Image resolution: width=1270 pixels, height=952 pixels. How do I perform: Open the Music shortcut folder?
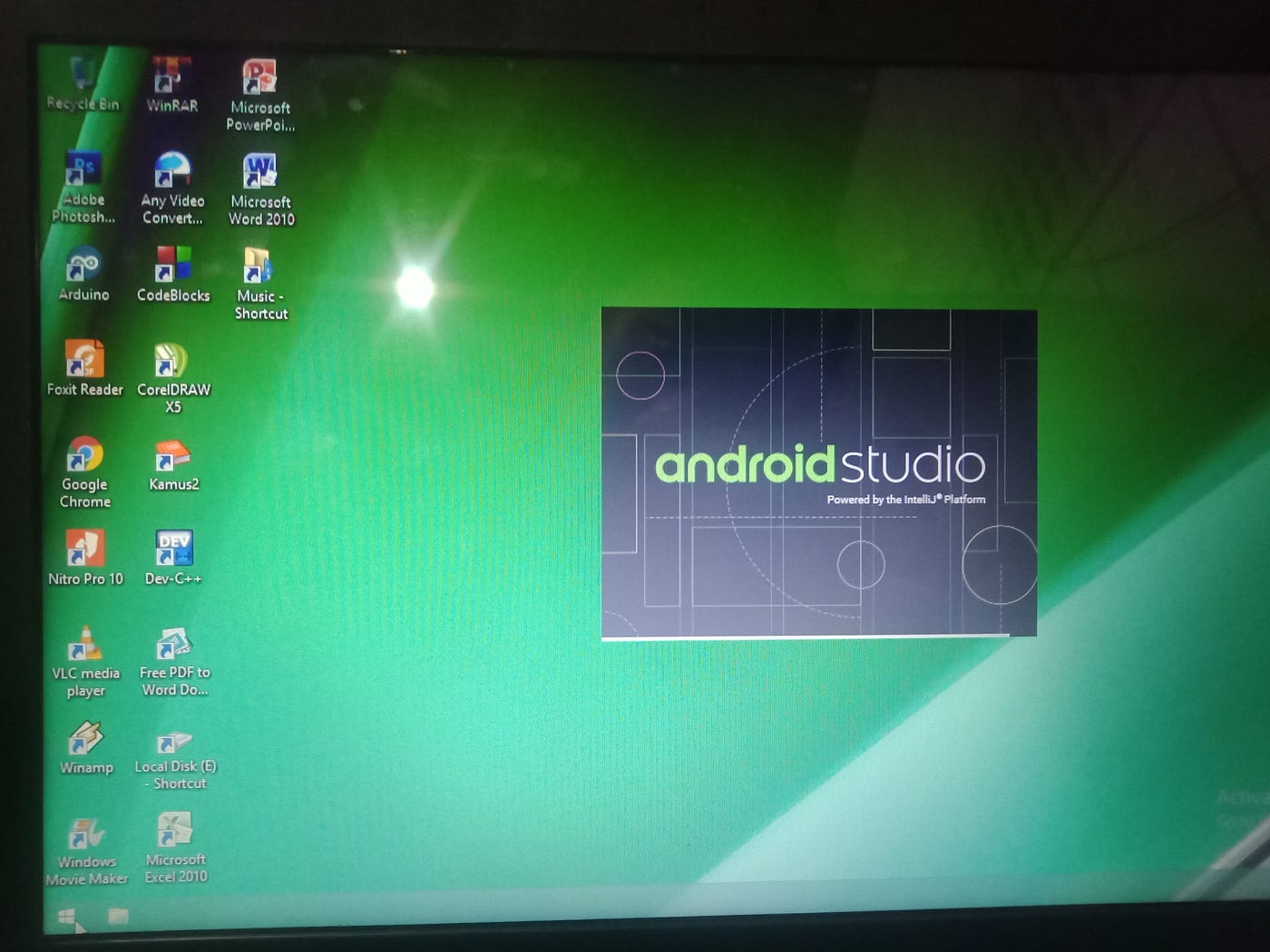coord(260,267)
